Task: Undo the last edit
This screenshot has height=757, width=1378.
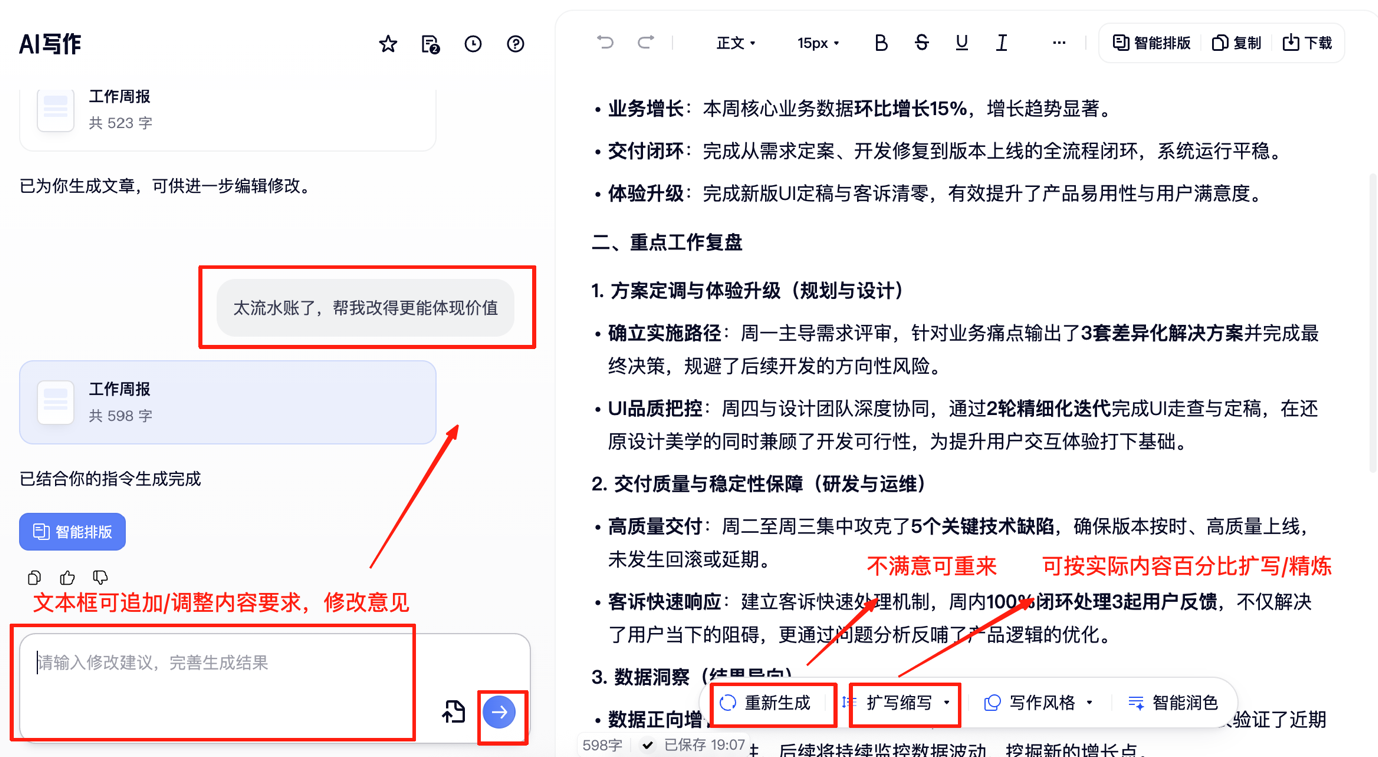Action: 605,43
